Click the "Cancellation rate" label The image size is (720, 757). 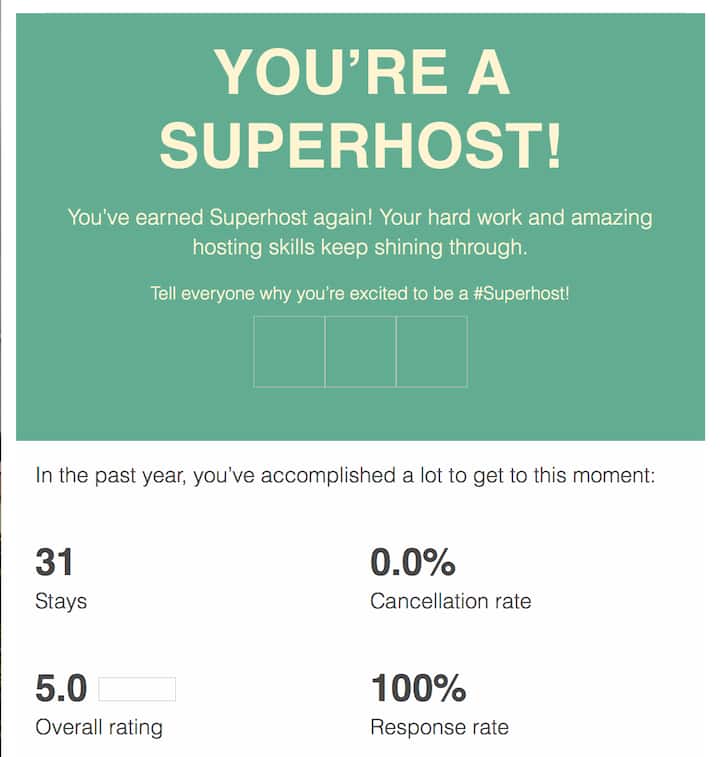[450, 602]
